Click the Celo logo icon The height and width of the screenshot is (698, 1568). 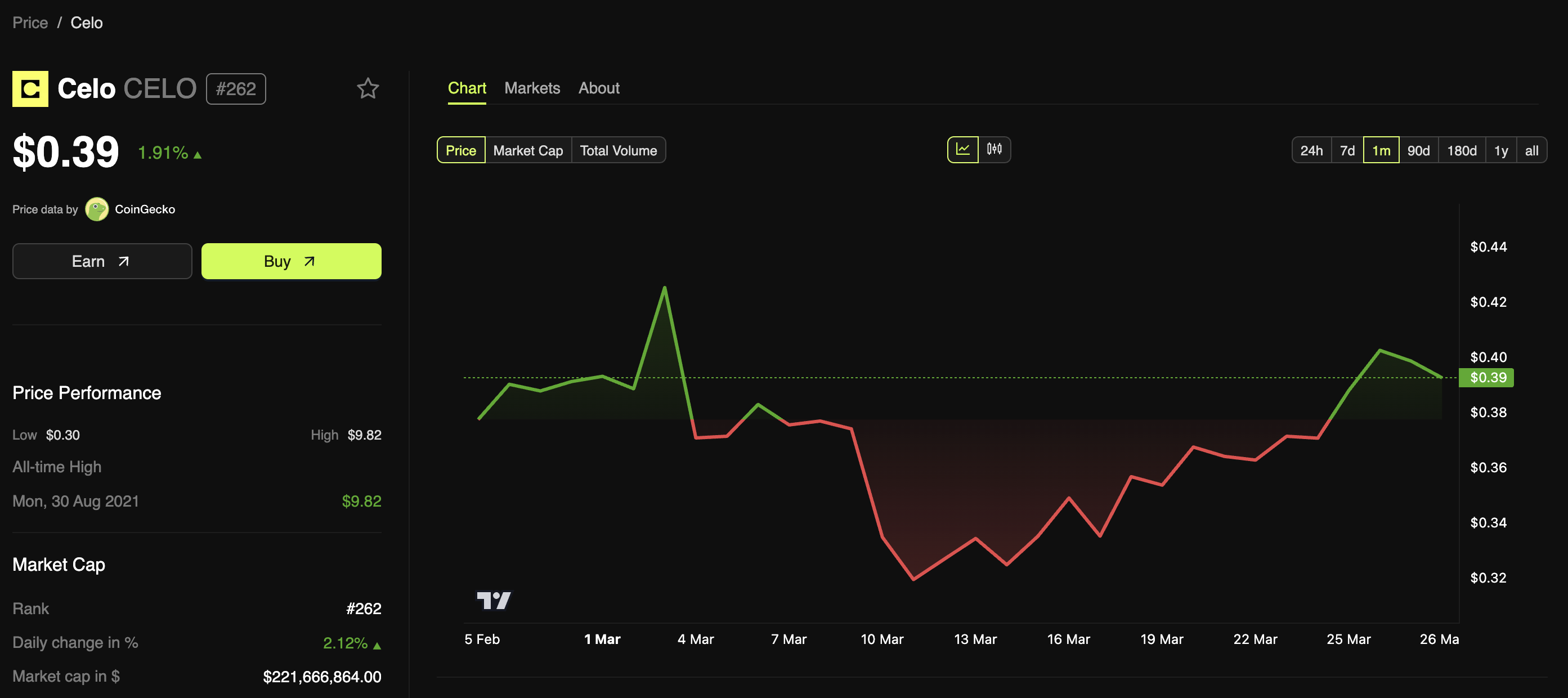pos(30,89)
